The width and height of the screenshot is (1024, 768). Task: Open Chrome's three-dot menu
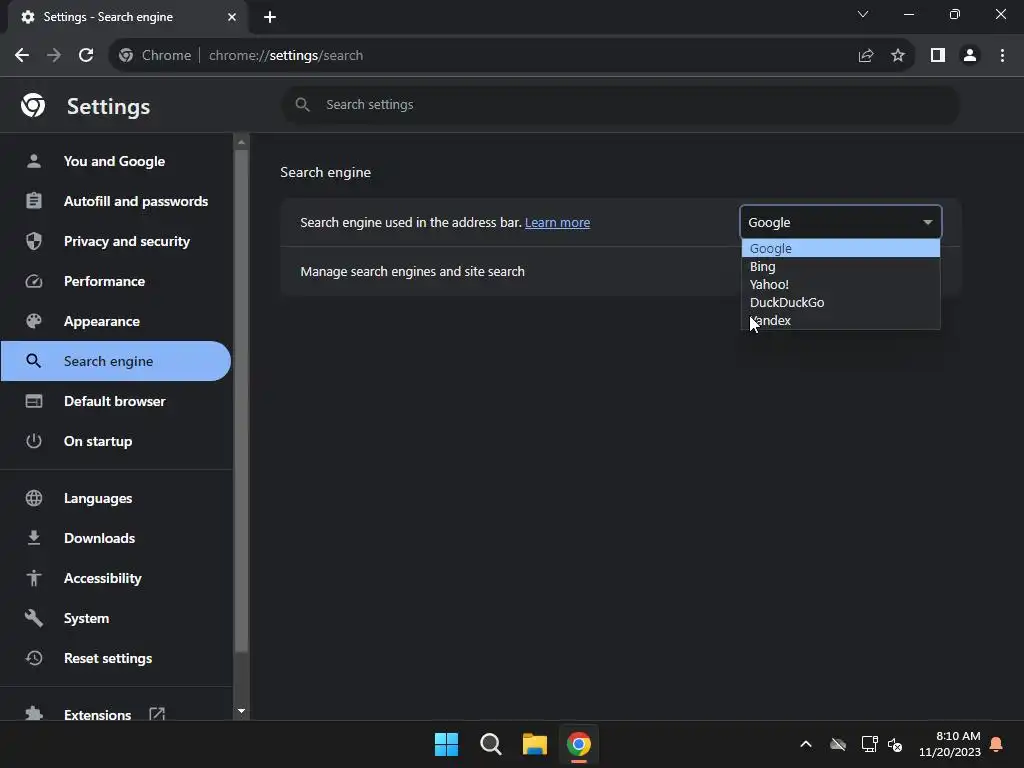pos(1002,56)
